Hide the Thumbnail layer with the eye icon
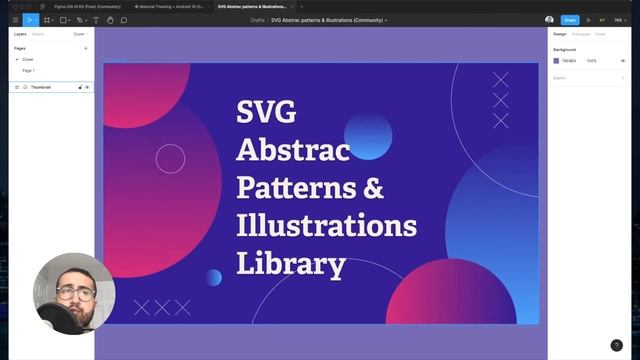640x360 pixels. 87,87
